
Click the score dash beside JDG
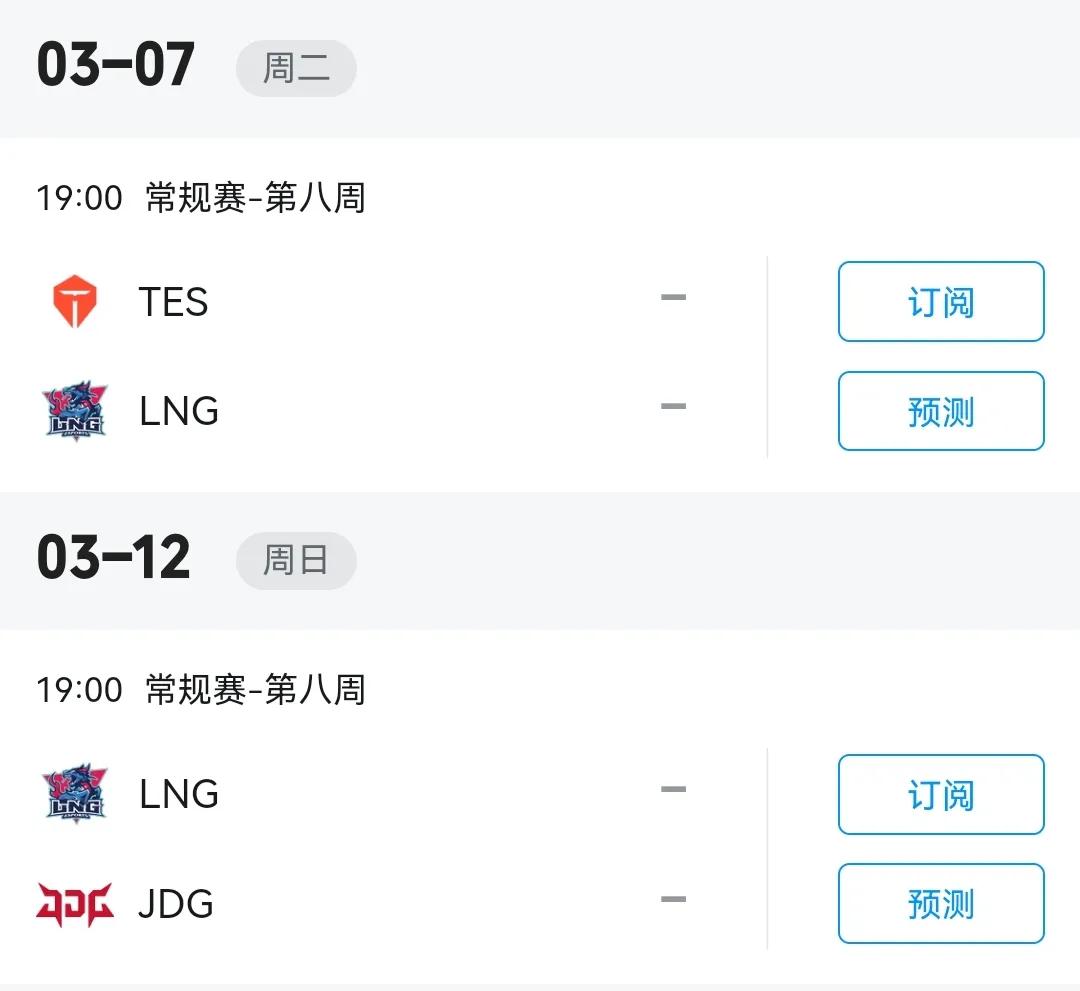click(673, 899)
